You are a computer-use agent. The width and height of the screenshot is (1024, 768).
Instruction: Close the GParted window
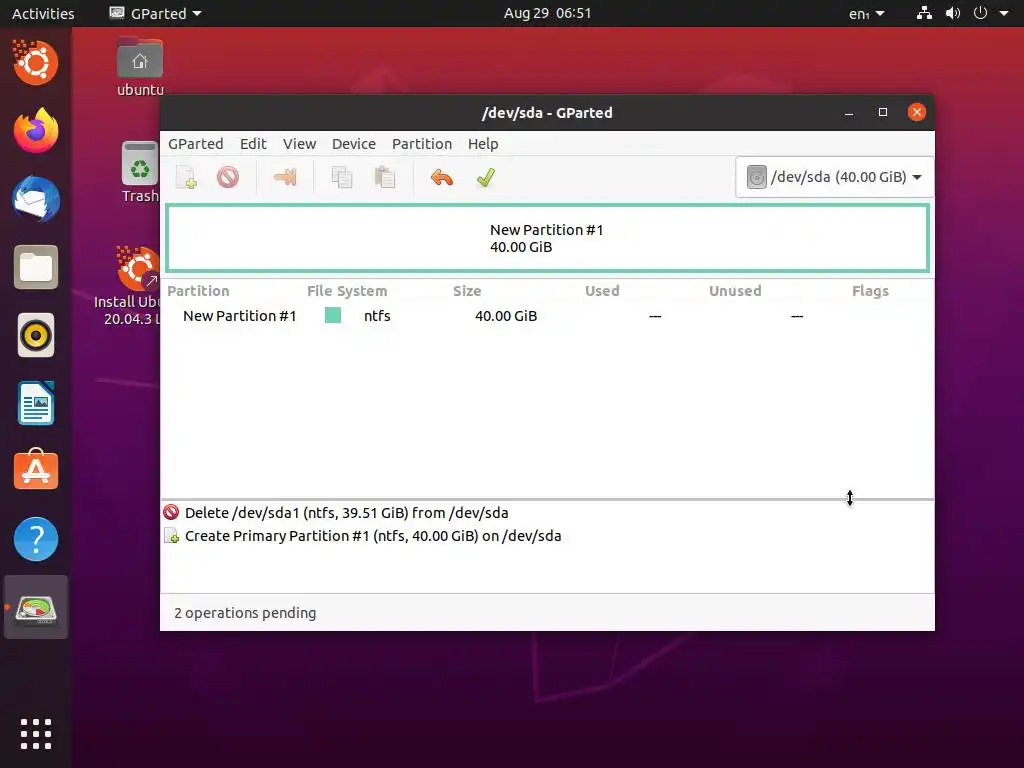(x=917, y=112)
